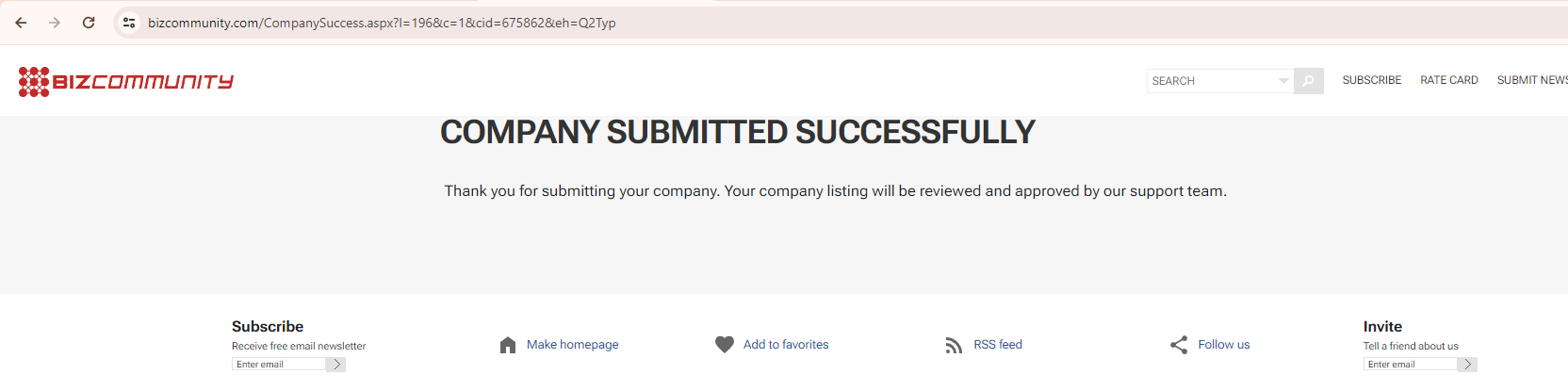Click the browser back arrow
Screen dimensions: 1568x391
pos(21,23)
